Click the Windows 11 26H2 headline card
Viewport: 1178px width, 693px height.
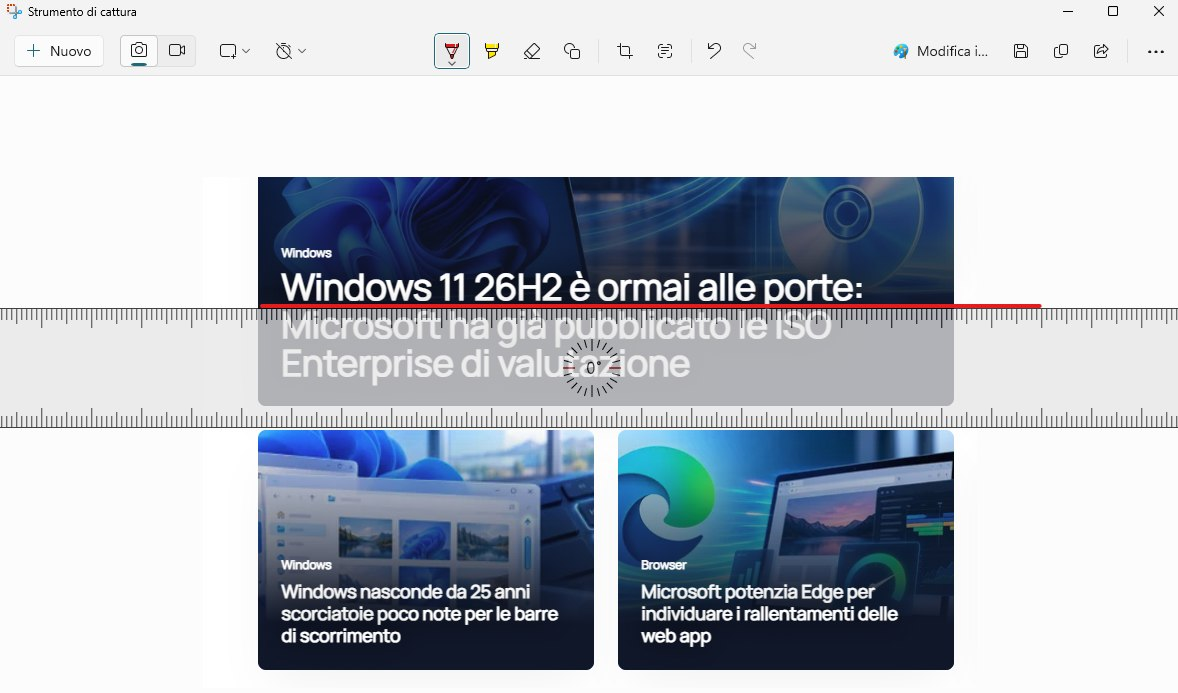(x=606, y=292)
